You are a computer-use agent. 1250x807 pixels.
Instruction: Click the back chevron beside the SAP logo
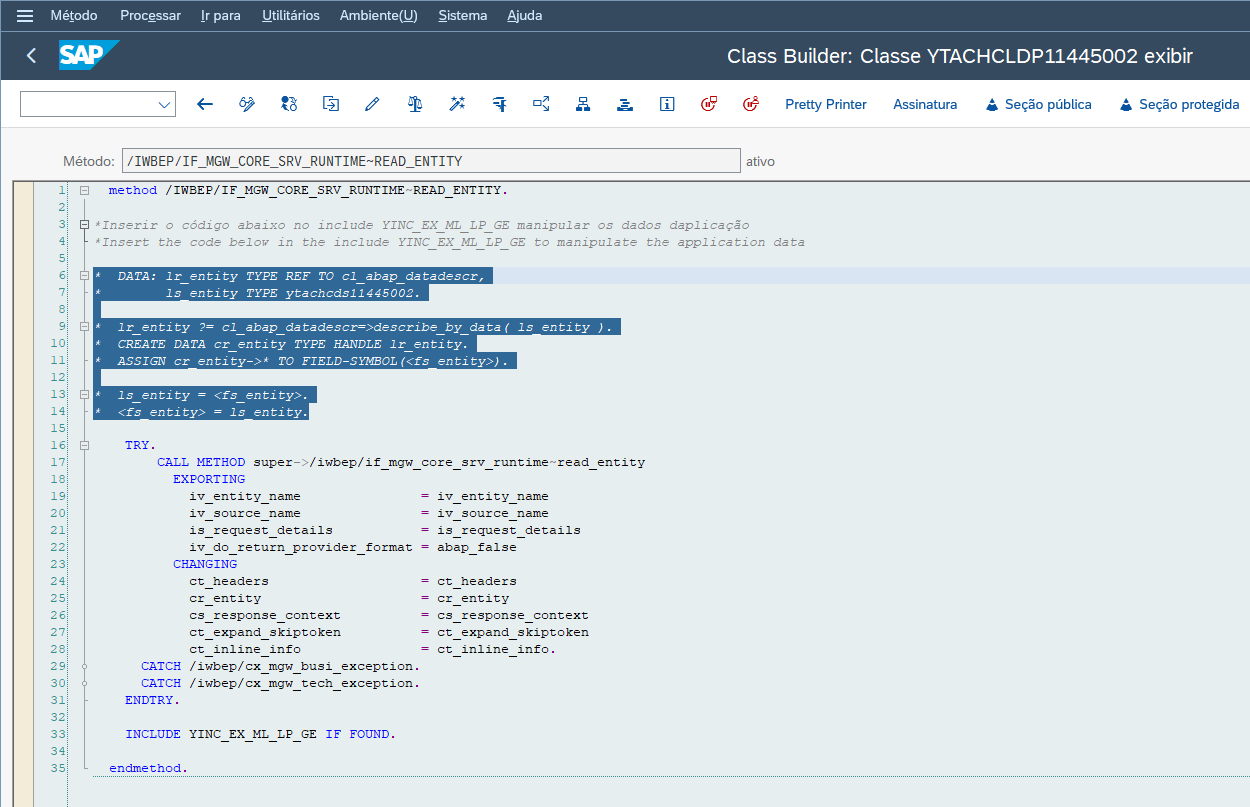coord(31,56)
